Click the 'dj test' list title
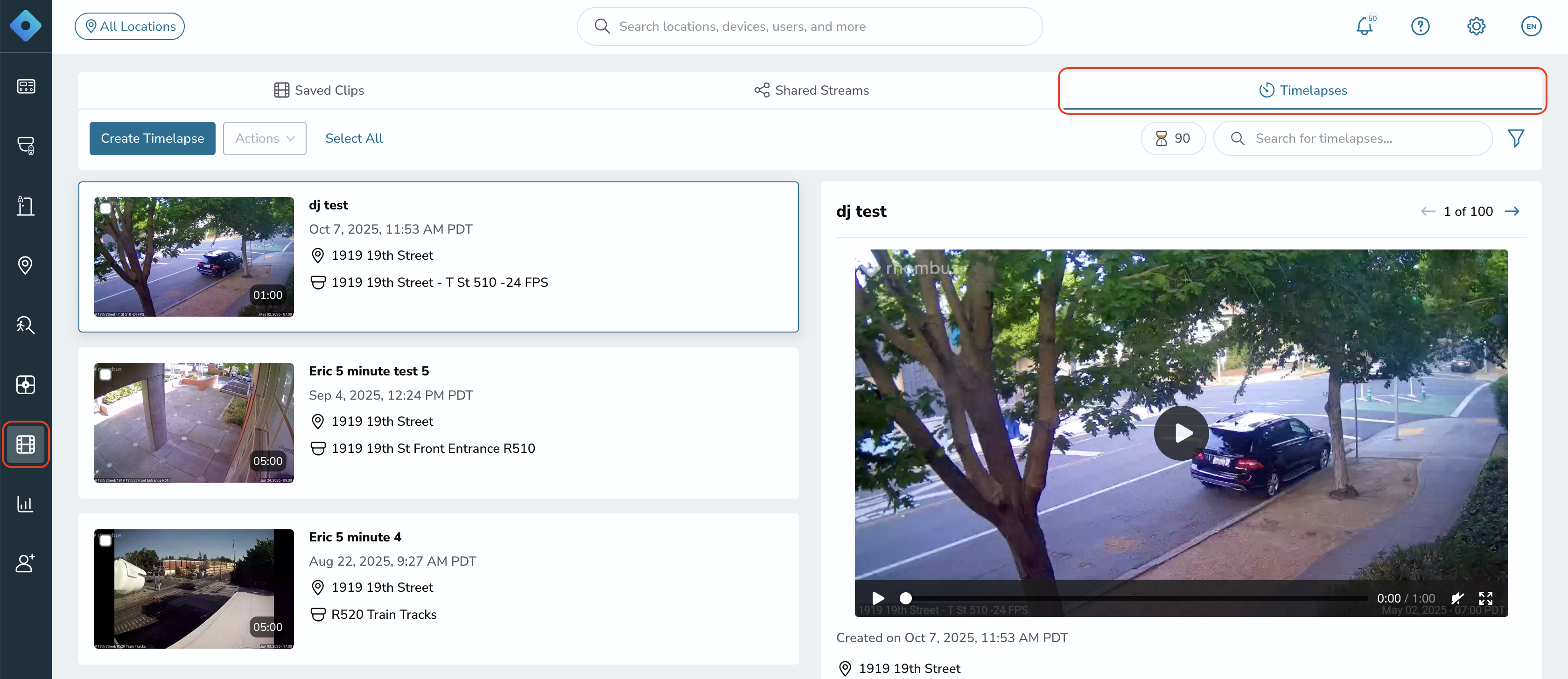The height and width of the screenshot is (679, 1568). click(328, 205)
